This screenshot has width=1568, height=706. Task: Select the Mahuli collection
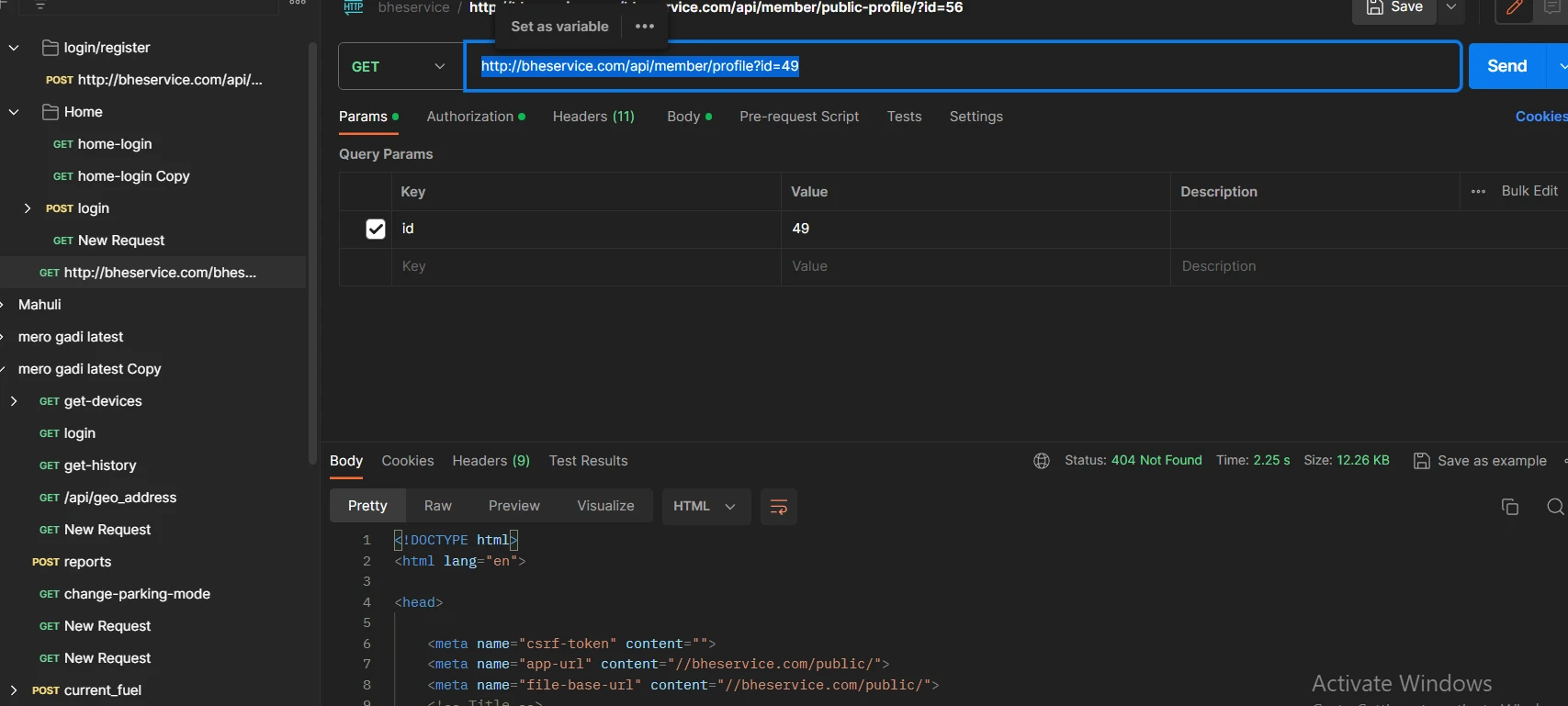click(x=39, y=305)
